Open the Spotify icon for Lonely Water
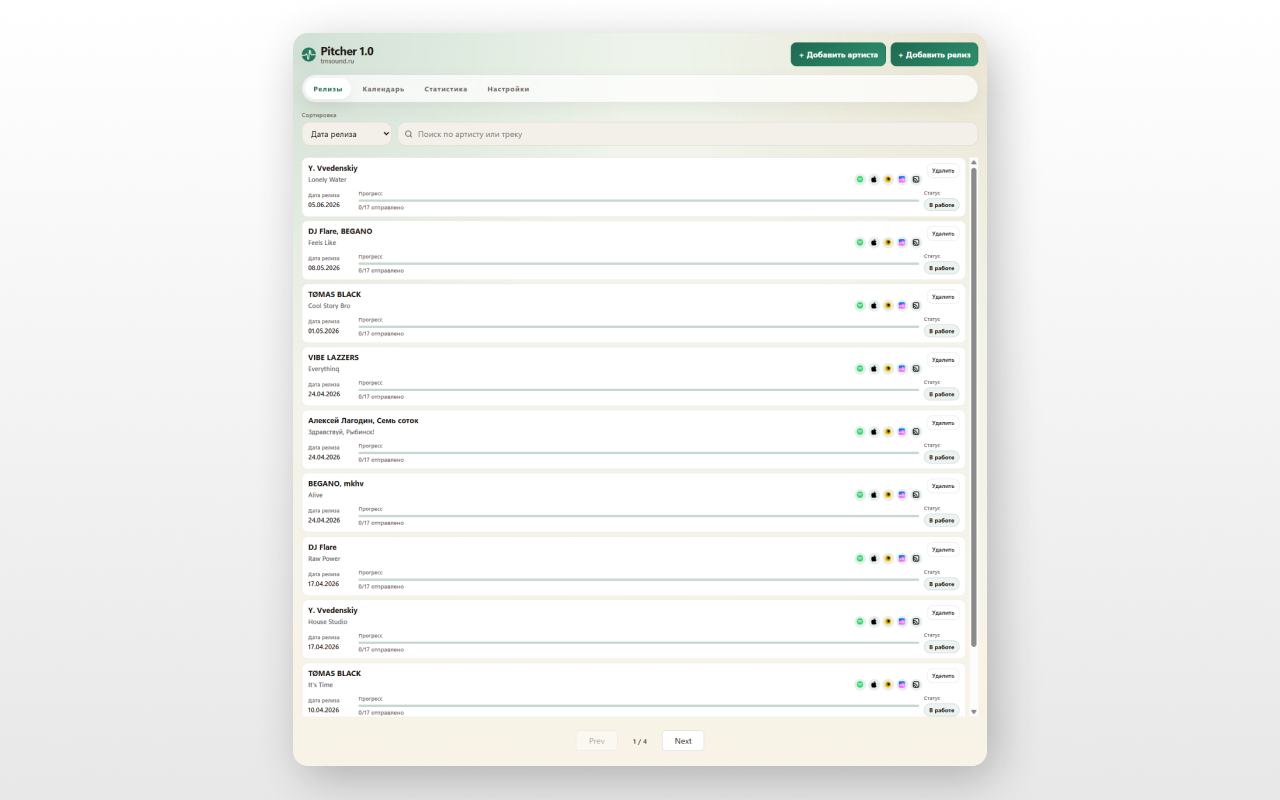The height and width of the screenshot is (800, 1280). tap(859, 179)
